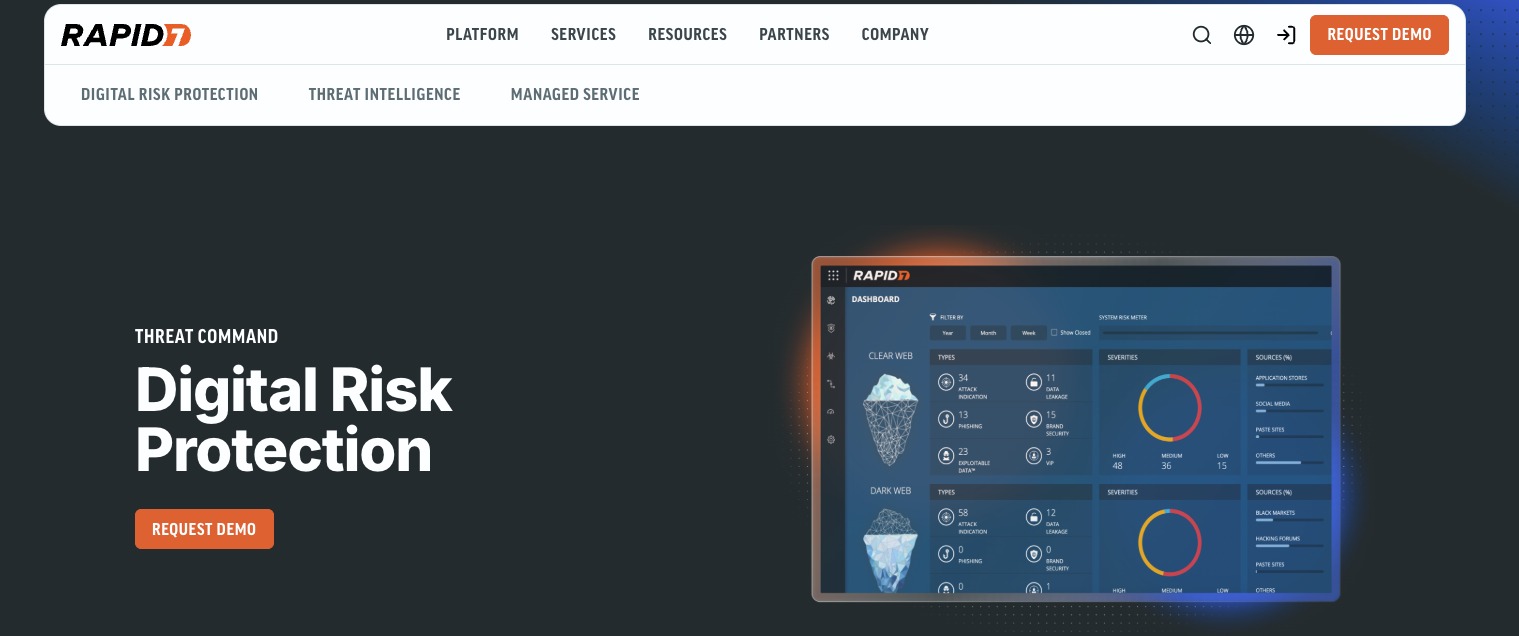Click the Attack Indication target icon
1519x636 pixels.
point(946,381)
